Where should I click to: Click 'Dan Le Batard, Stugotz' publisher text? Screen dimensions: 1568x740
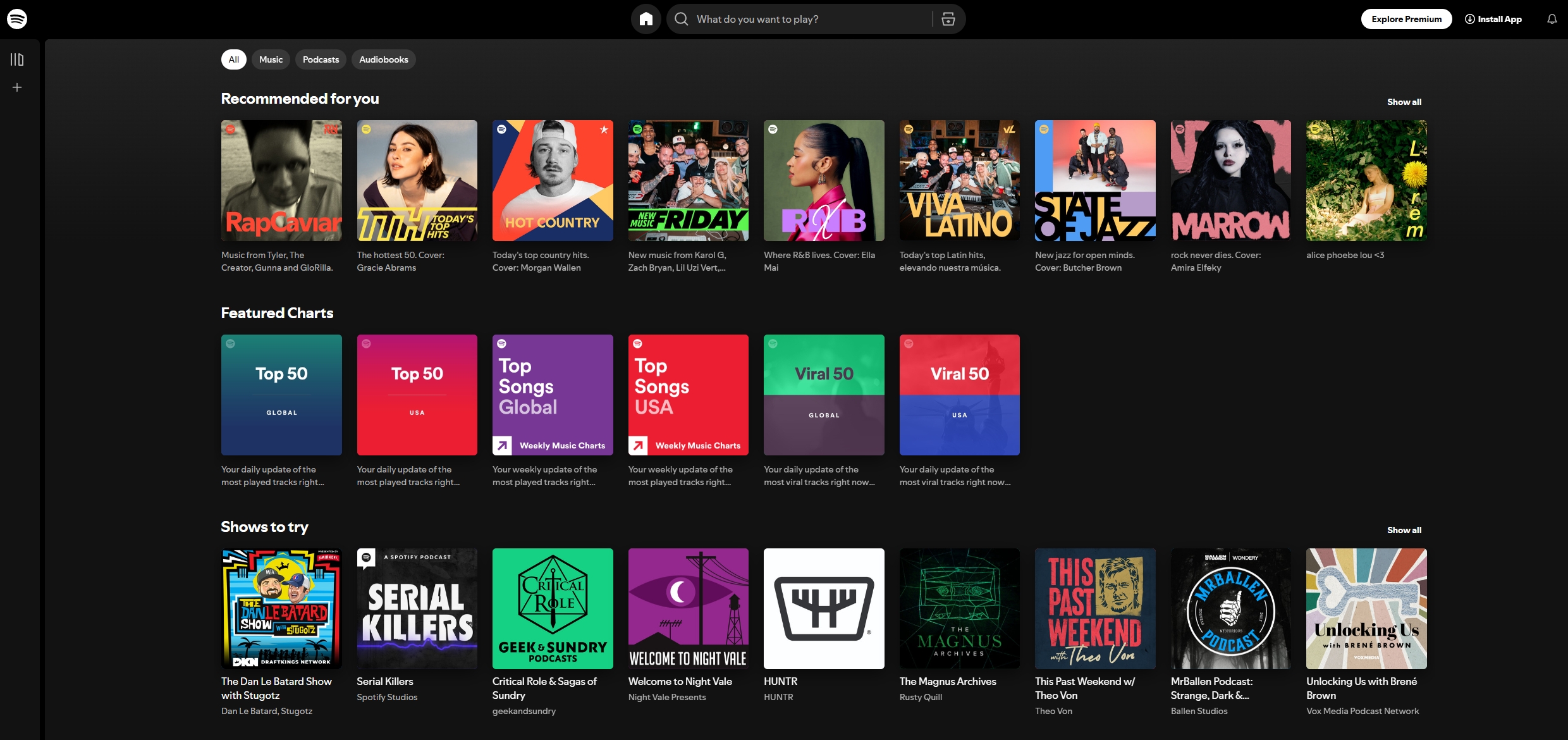(267, 711)
